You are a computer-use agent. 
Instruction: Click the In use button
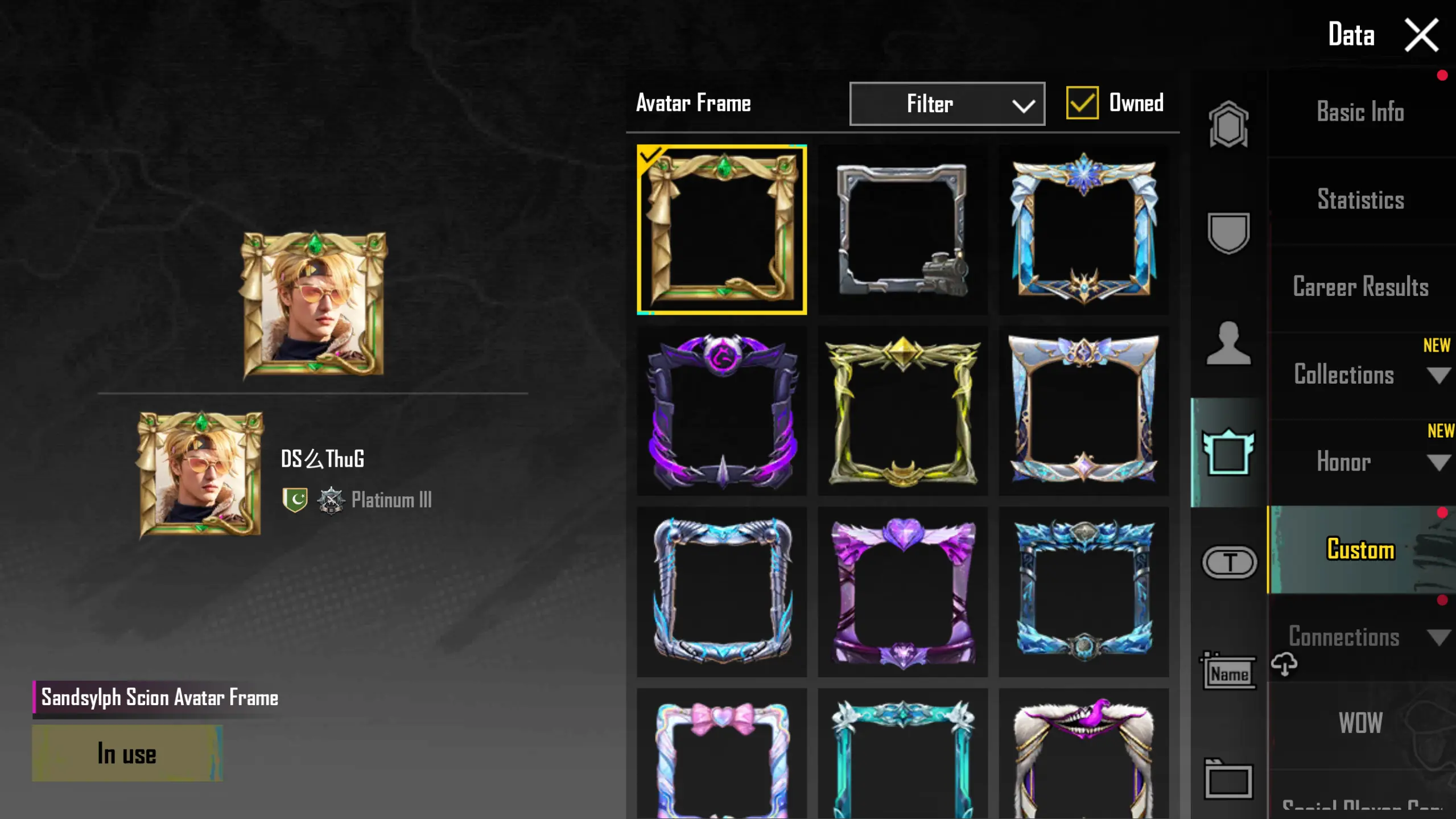(x=127, y=753)
